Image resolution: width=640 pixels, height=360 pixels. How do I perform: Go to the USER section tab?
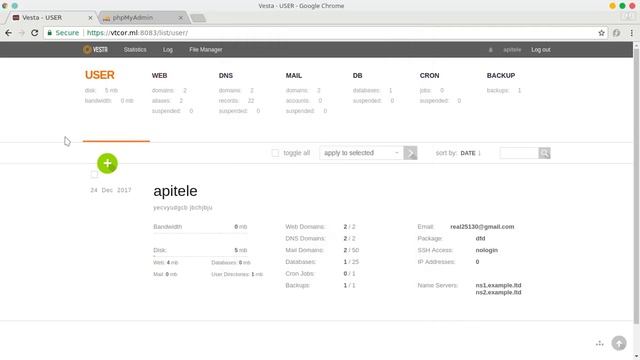pos(100,75)
